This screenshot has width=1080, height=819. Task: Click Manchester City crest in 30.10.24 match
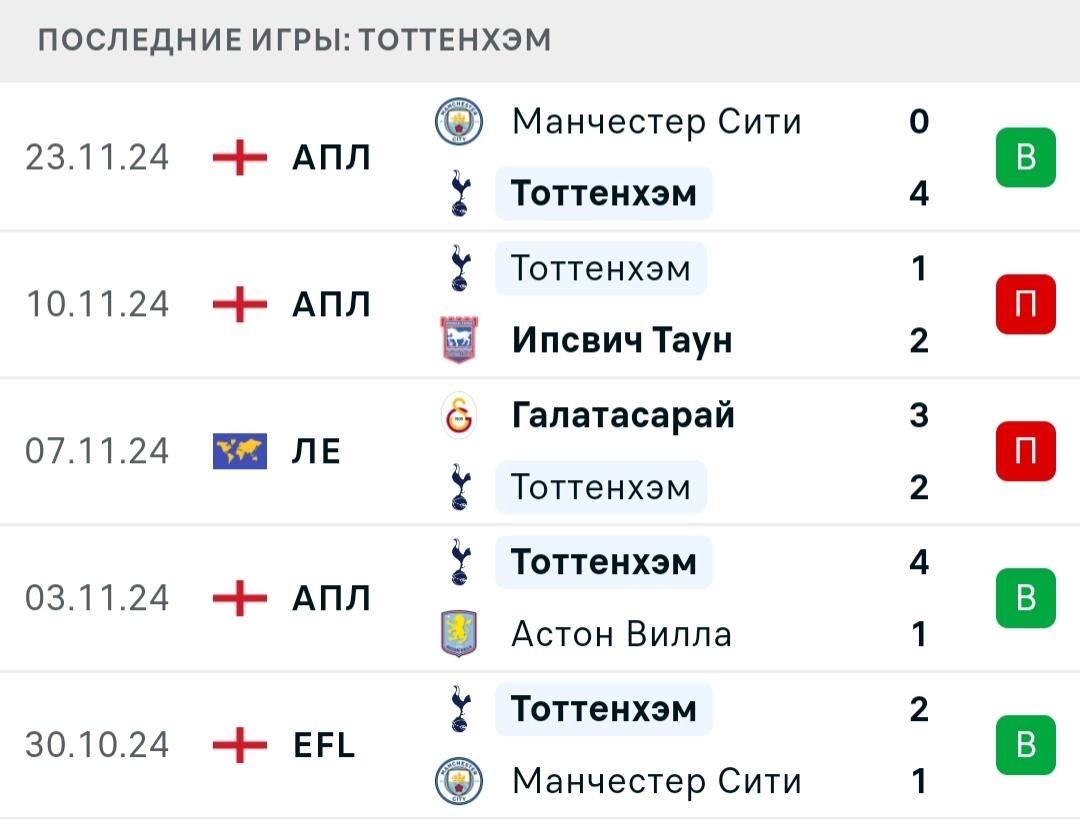click(x=459, y=780)
